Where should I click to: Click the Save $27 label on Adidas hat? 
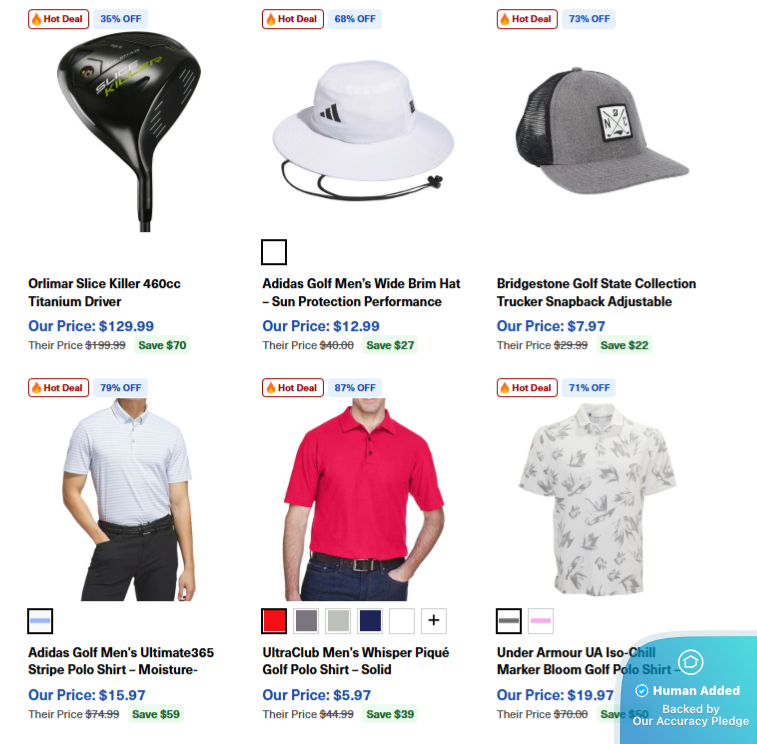[390, 345]
